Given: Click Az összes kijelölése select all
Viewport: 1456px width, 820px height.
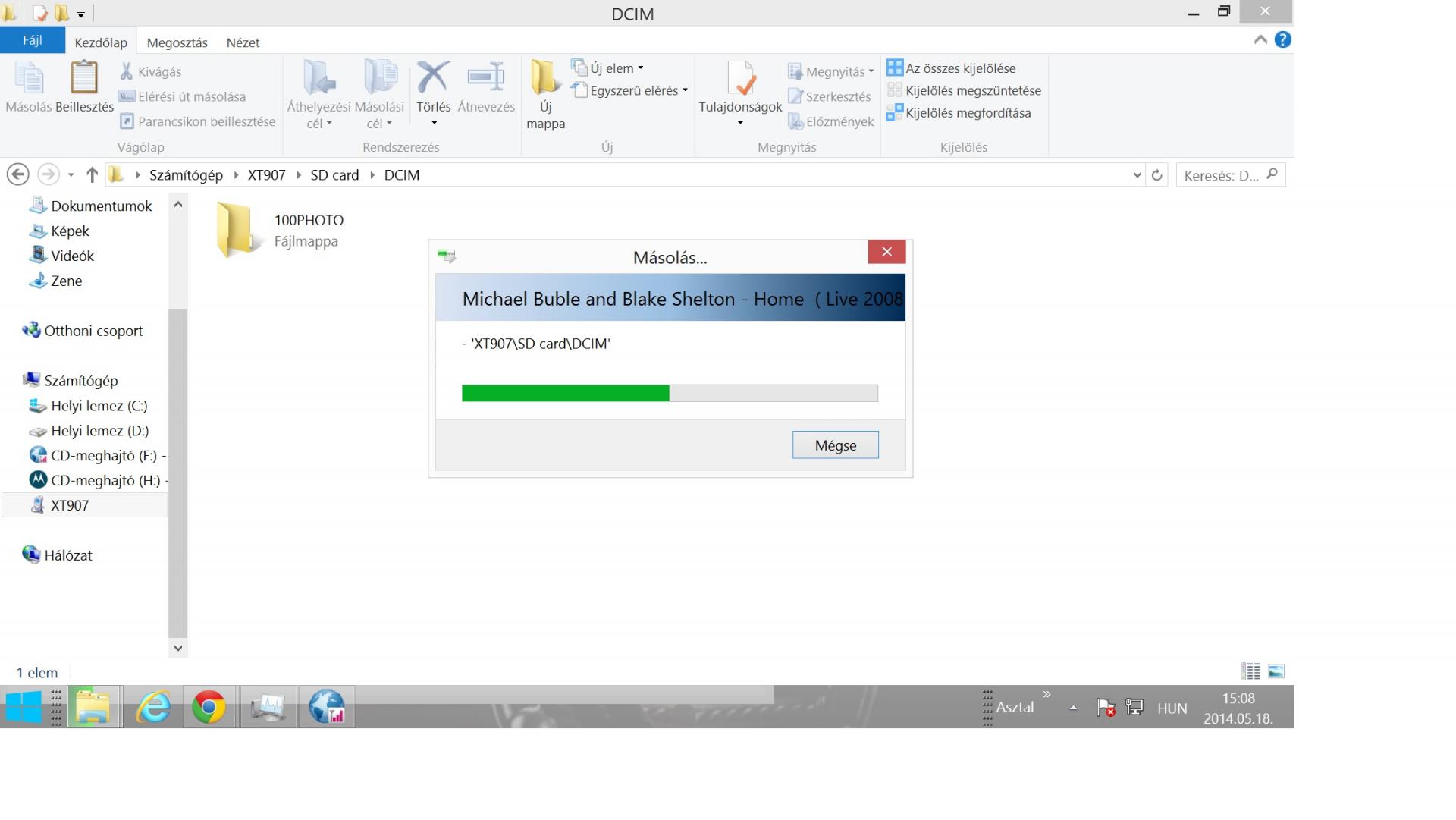Looking at the screenshot, I should [x=951, y=68].
